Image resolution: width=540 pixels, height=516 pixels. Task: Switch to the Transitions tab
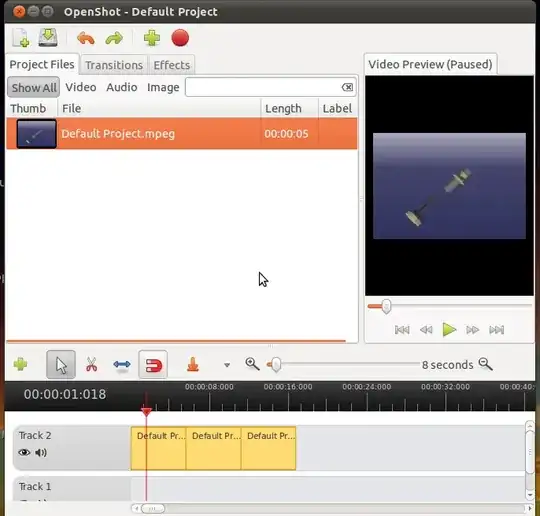click(x=114, y=65)
